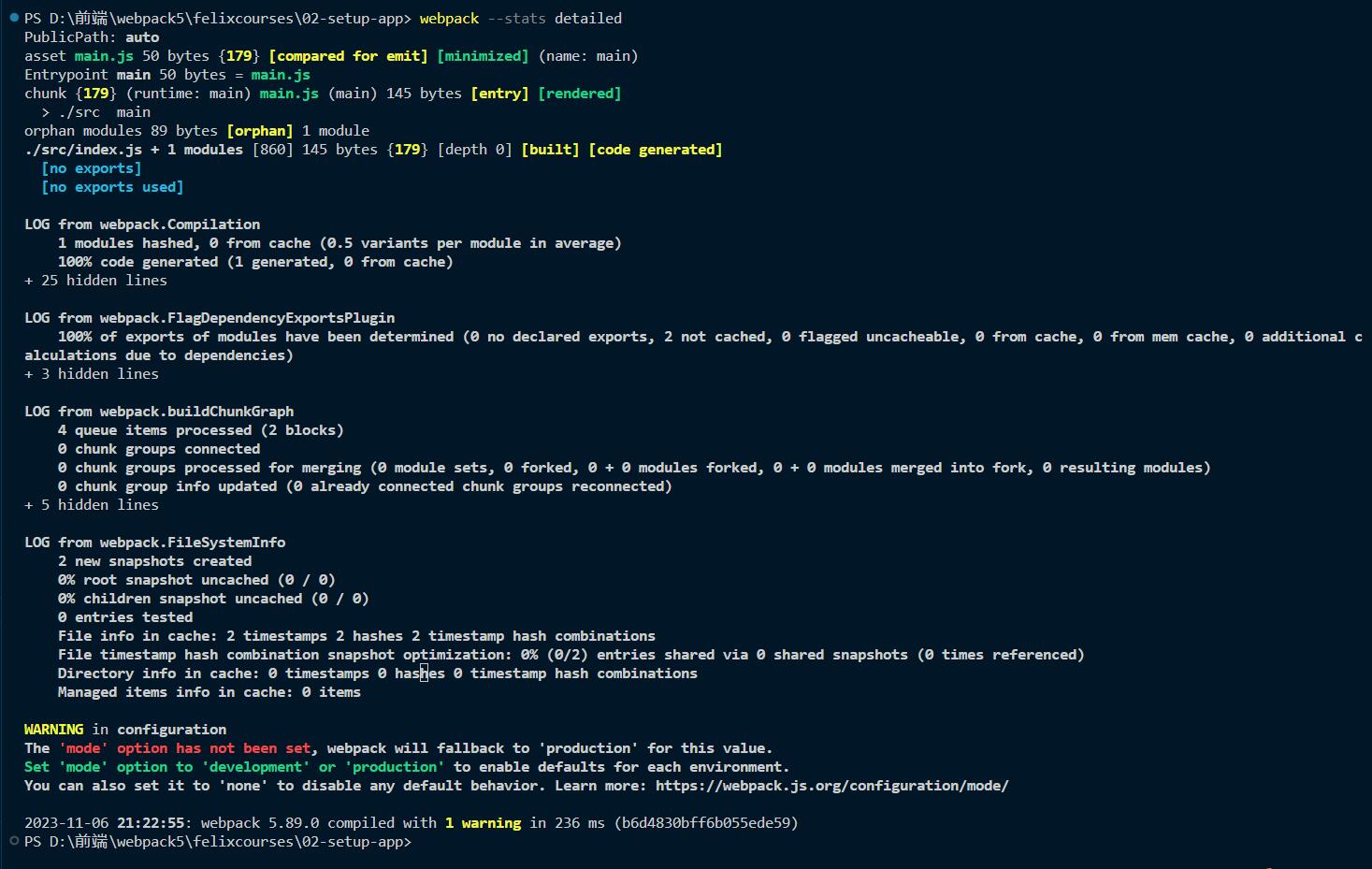
Task: Click 'Managed items info in cache: 0 items'
Action: point(209,692)
